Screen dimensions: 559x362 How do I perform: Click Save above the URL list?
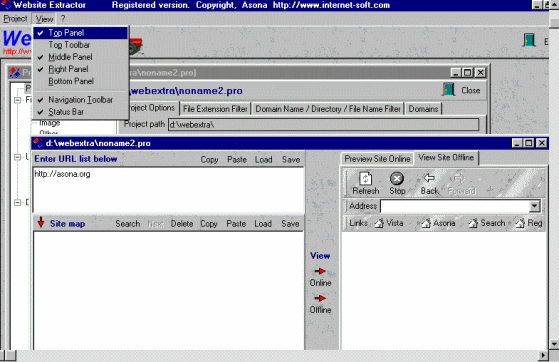(291, 159)
